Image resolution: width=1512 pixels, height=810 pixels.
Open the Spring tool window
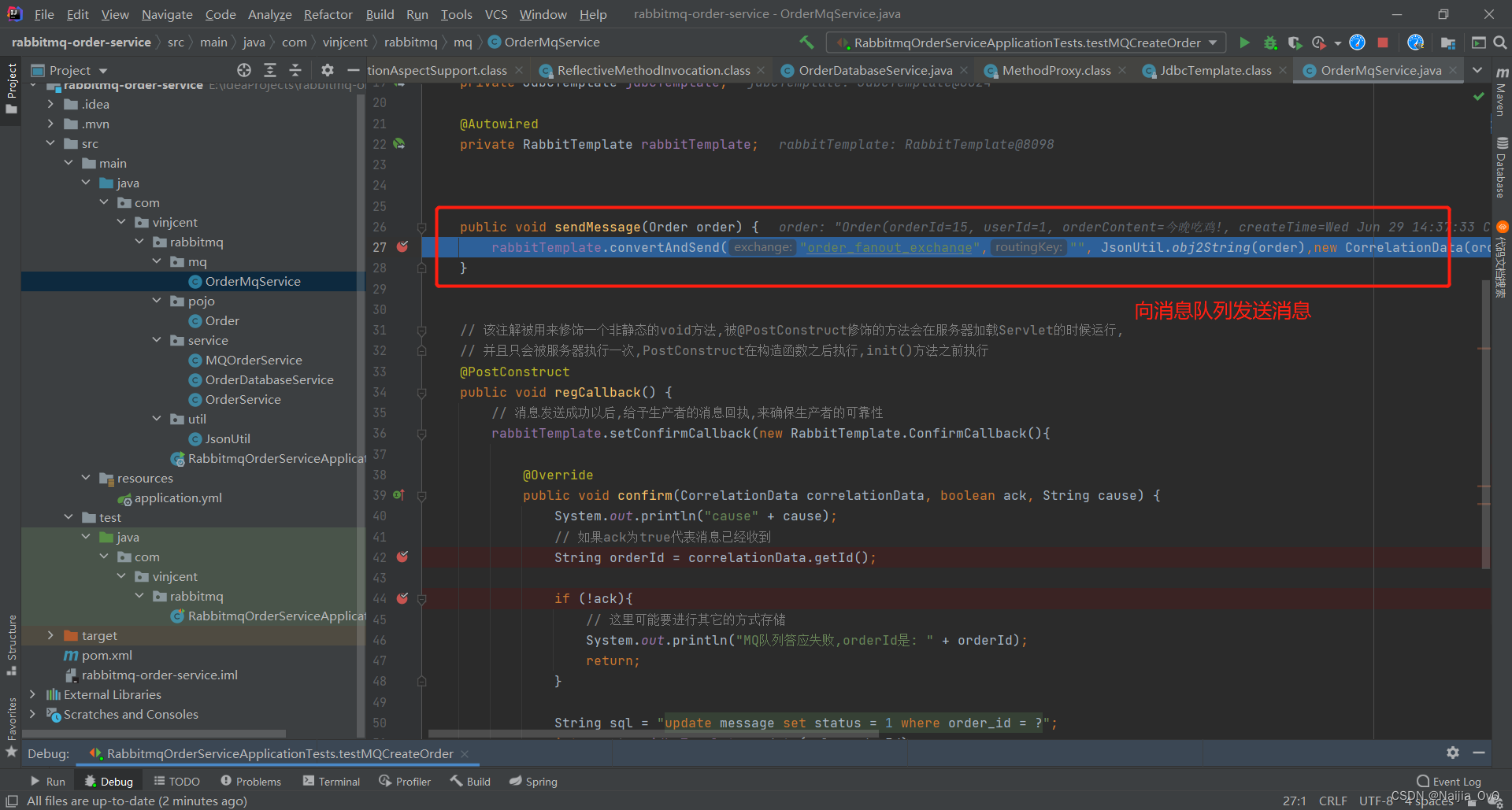[533, 781]
